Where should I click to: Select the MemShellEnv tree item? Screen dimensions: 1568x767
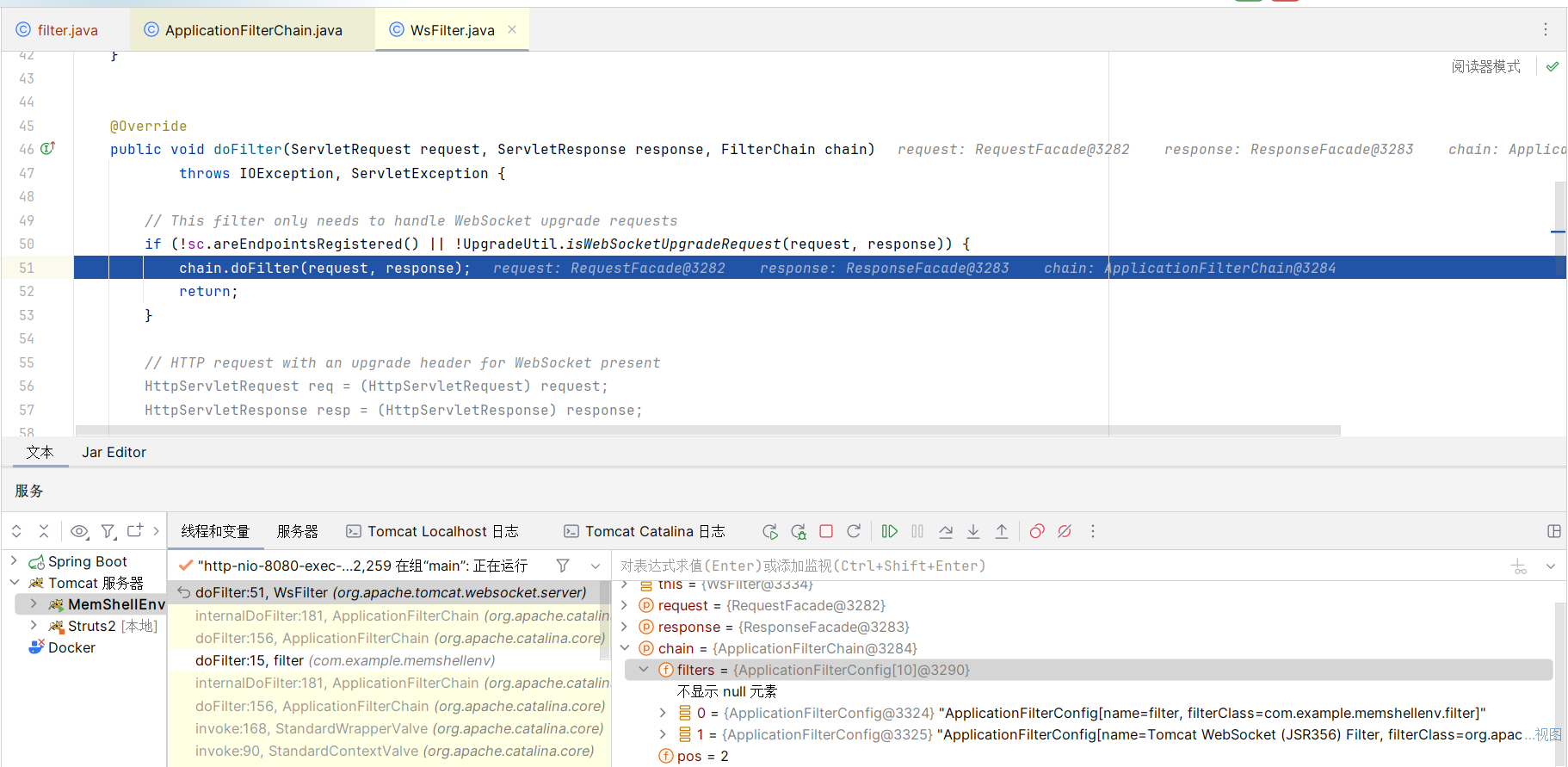[x=116, y=604]
